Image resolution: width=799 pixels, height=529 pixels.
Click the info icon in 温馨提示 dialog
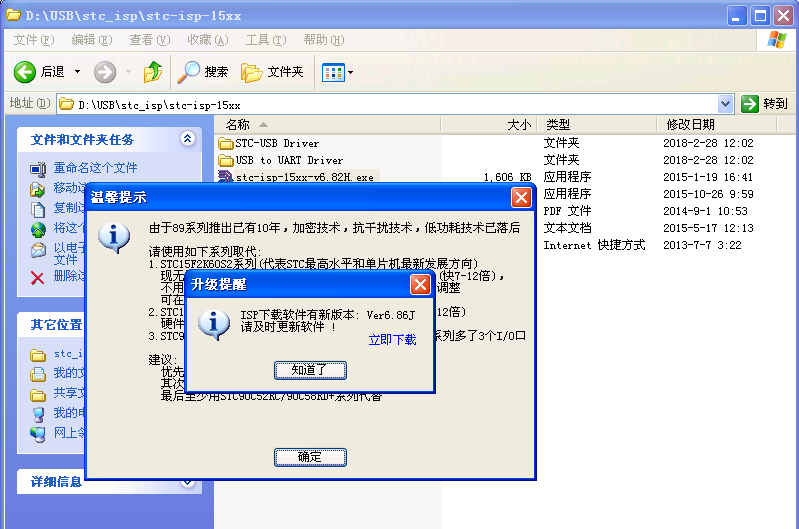(x=114, y=237)
